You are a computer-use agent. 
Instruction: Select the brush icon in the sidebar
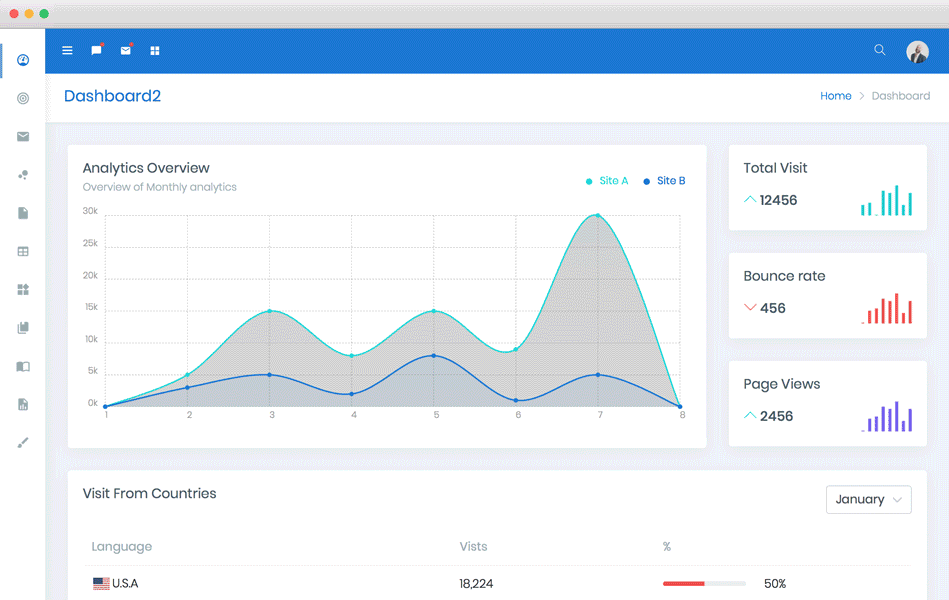23,443
